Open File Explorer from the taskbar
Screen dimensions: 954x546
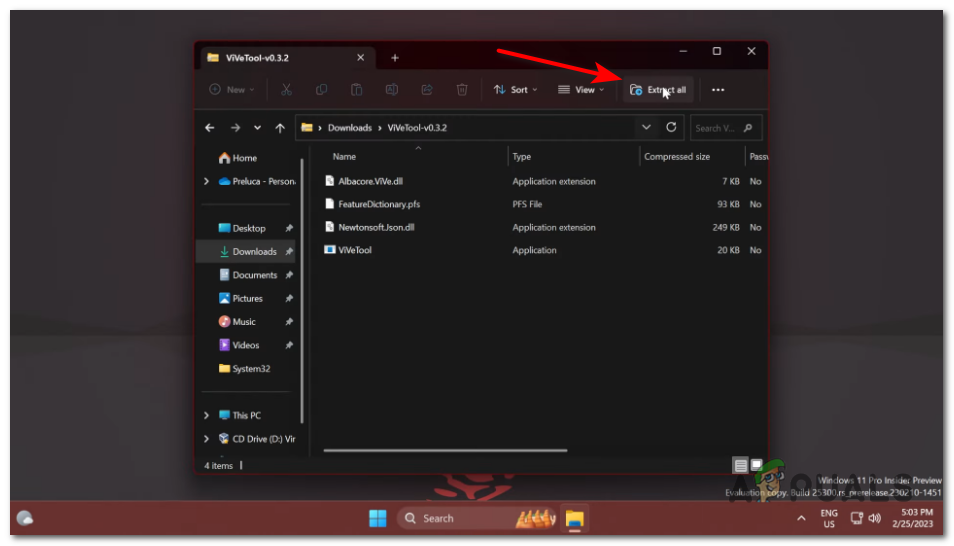(574, 519)
